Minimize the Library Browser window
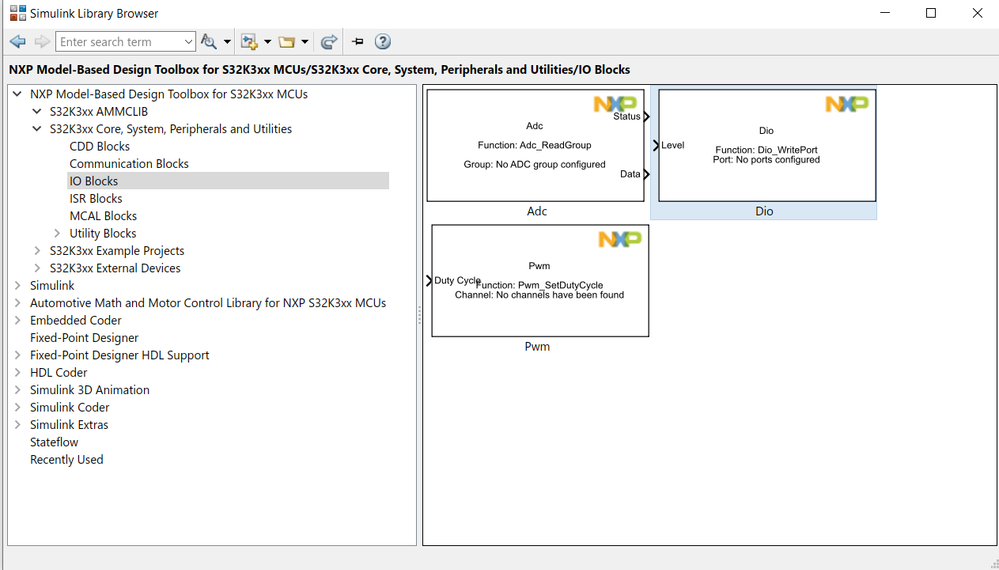The width and height of the screenshot is (999, 570). tap(884, 13)
